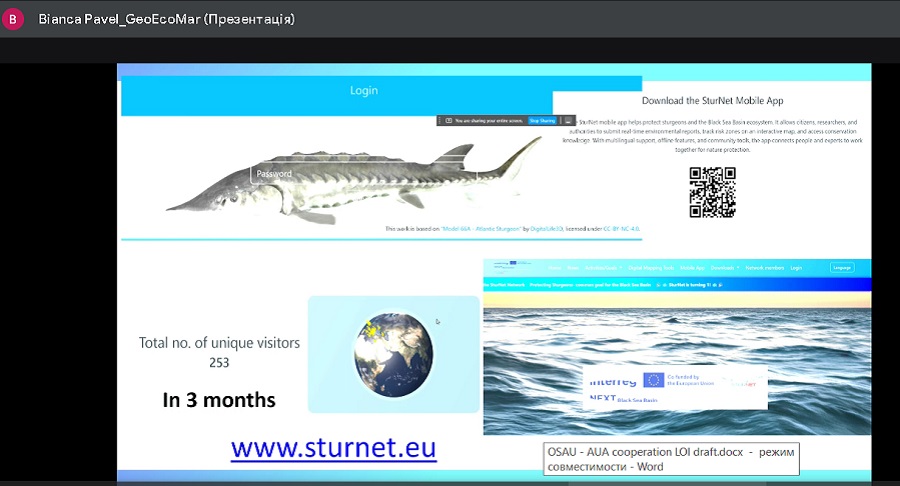900x486 pixels.
Task: Open the CC-BY-NC-4.0 license link
Action: point(619,229)
